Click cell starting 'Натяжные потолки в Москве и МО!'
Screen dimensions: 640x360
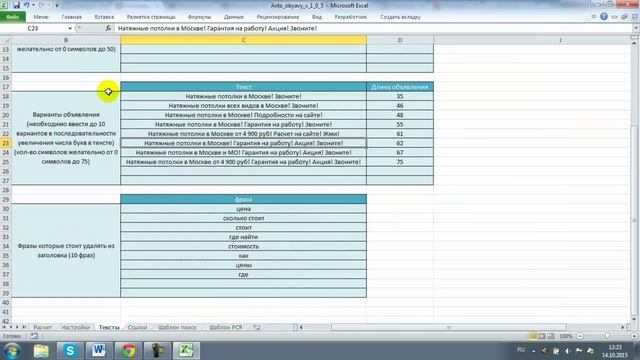click(x=243, y=153)
